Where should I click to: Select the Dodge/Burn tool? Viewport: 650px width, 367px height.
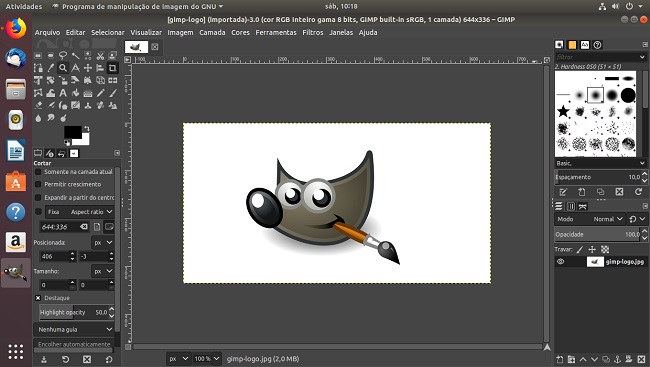click(x=63, y=118)
